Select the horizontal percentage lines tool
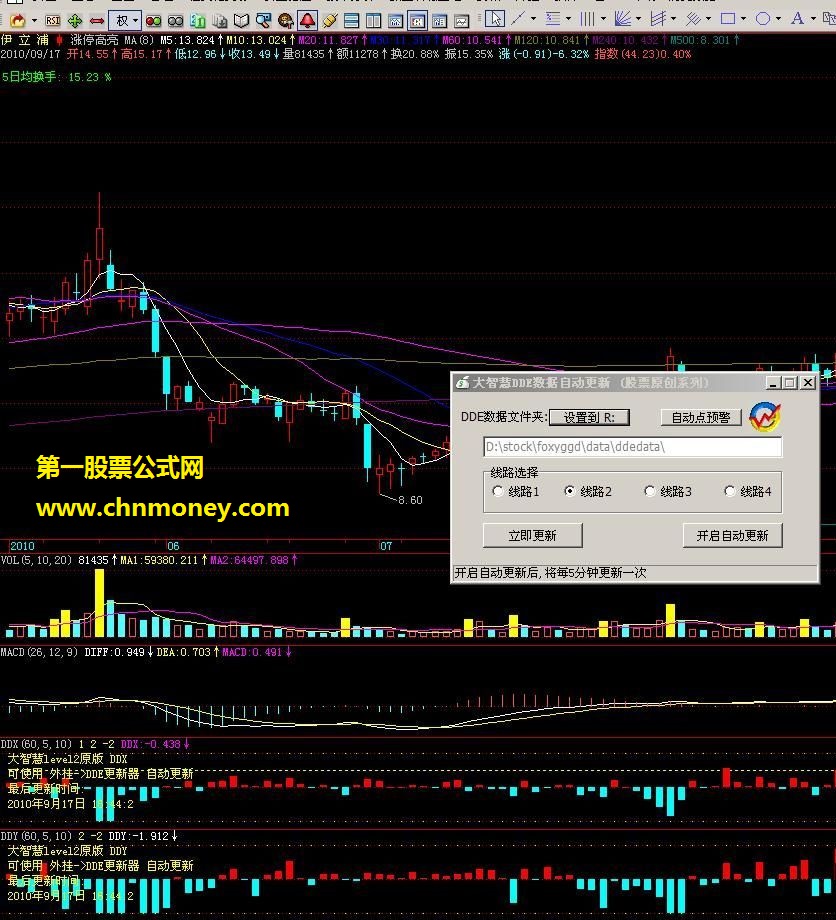Image resolution: width=836 pixels, height=920 pixels. coord(553,19)
